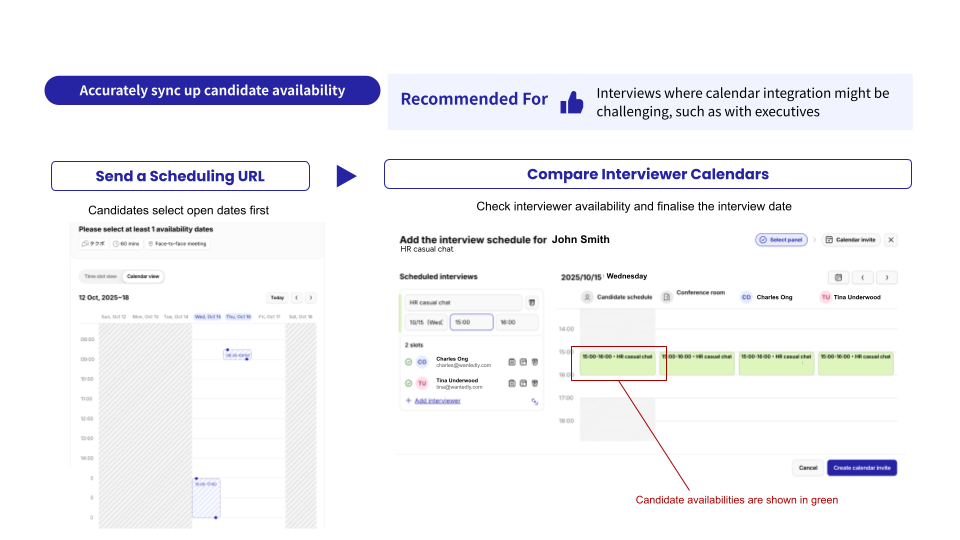
Task: Show previous week in candidate calendar
Action: tap(296, 297)
